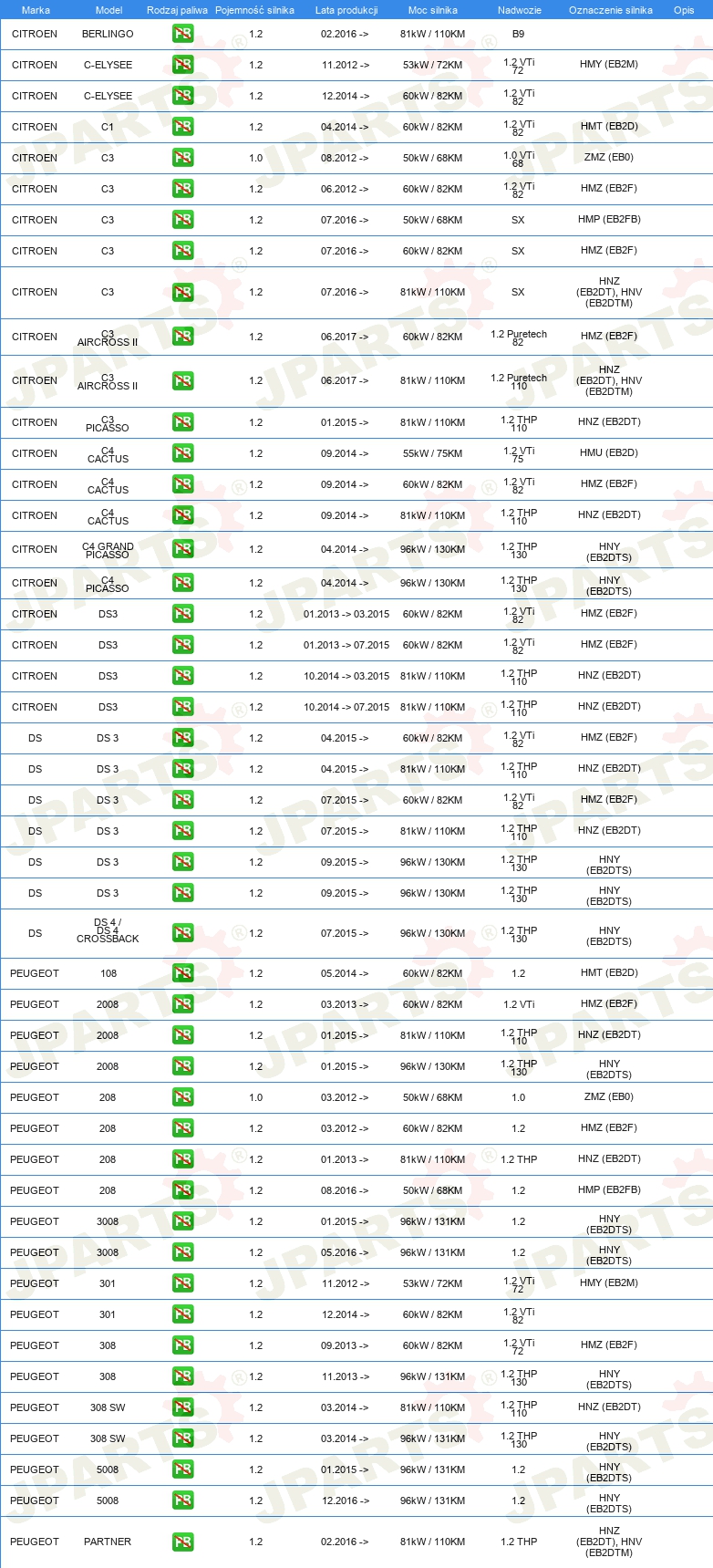The height and width of the screenshot is (1568, 713).
Task: Select the BERLINGO model cell
Action: point(108,34)
